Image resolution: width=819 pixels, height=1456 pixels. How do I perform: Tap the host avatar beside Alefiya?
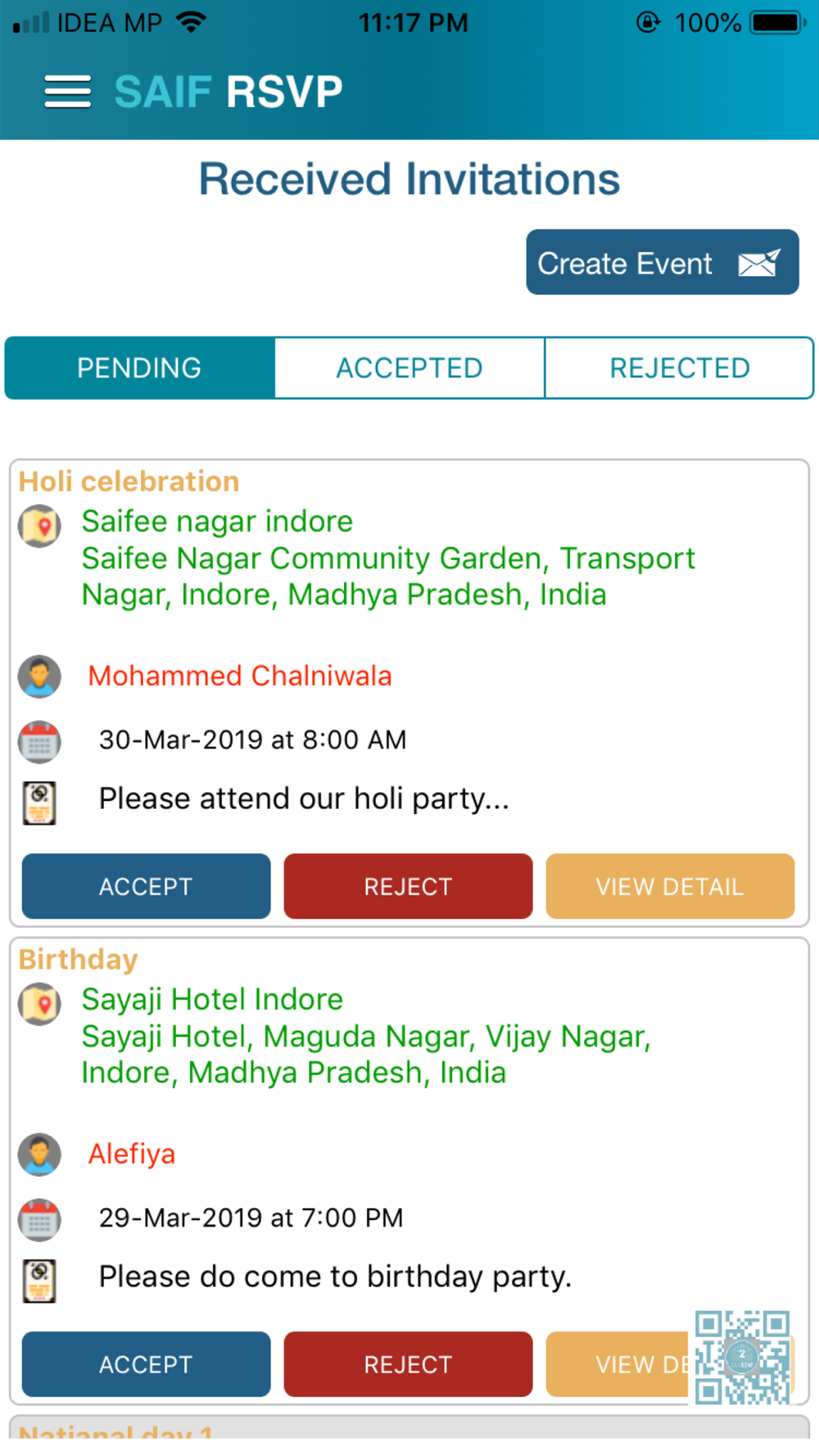click(x=39, y=1155)
